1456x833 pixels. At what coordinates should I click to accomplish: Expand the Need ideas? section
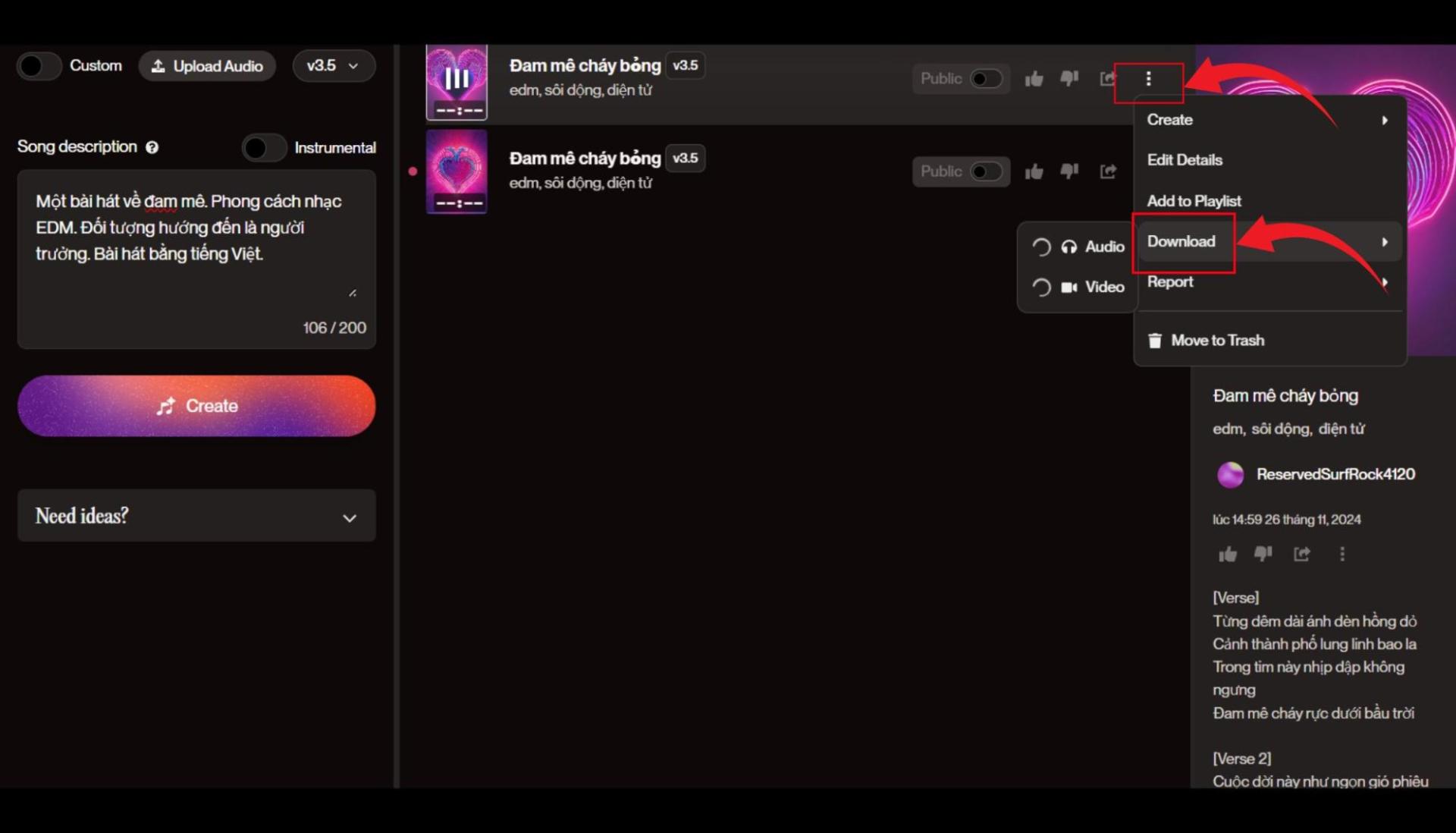(196, 516)
